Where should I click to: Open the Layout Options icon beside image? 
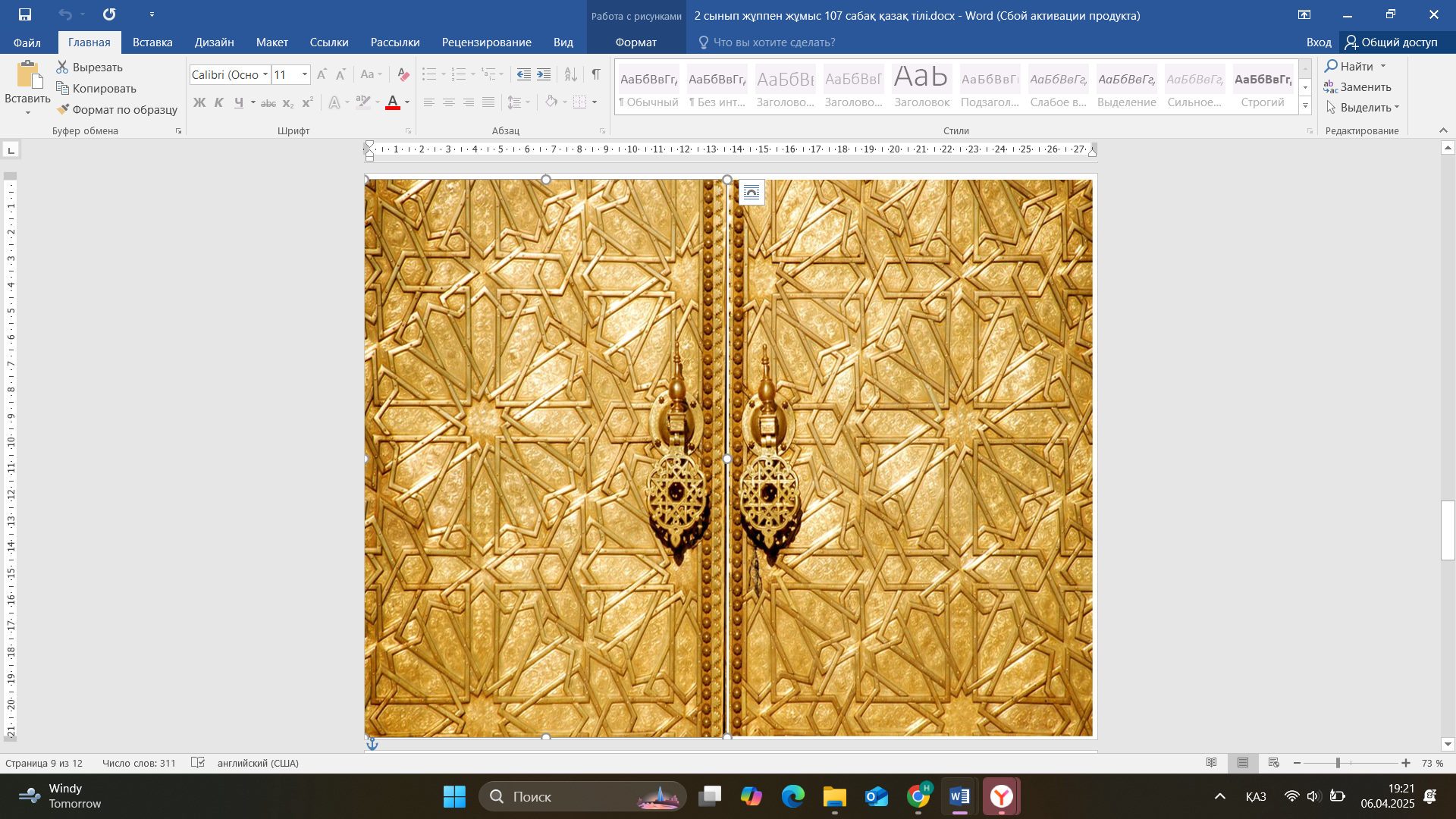(x=751, y=193)
